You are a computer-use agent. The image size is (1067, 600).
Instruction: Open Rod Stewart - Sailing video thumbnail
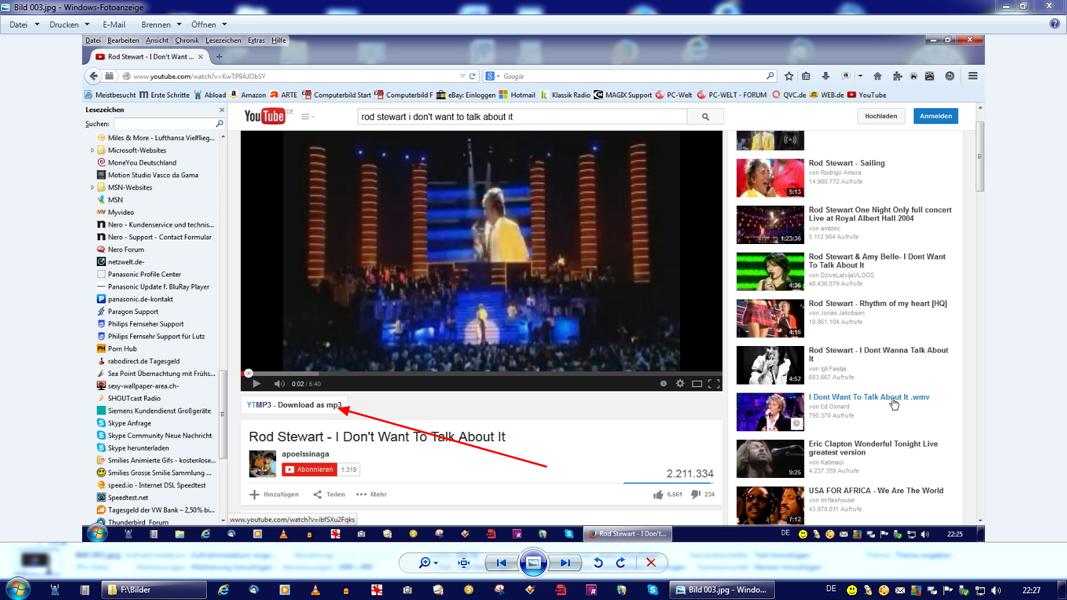[770, 178]
